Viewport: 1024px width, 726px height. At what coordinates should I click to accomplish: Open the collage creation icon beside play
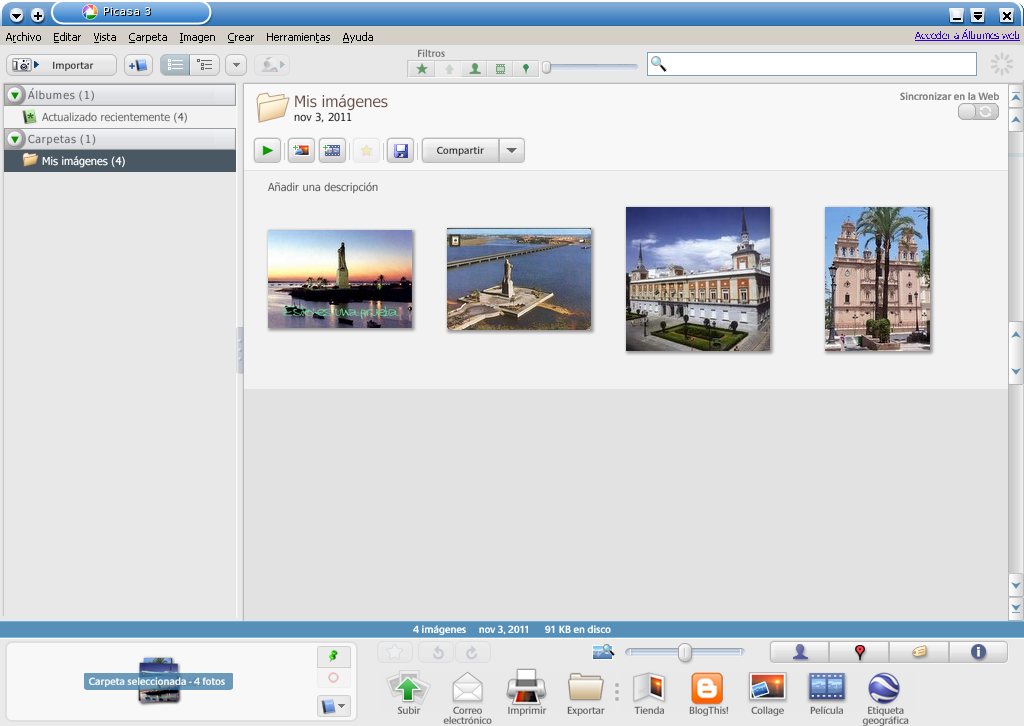coord(300,150)
